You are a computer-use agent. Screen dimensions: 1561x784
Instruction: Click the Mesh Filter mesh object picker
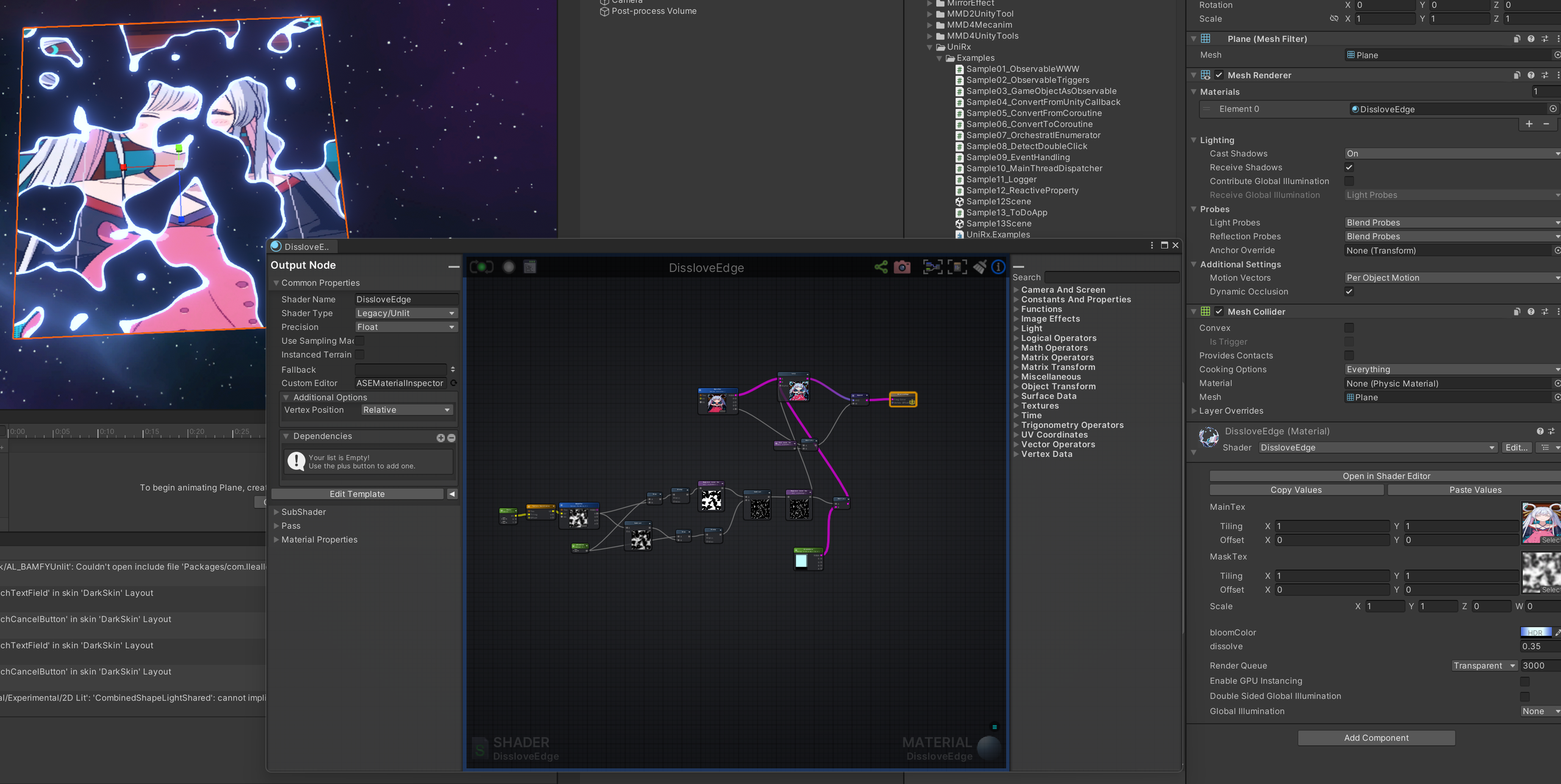[1557, 55]
